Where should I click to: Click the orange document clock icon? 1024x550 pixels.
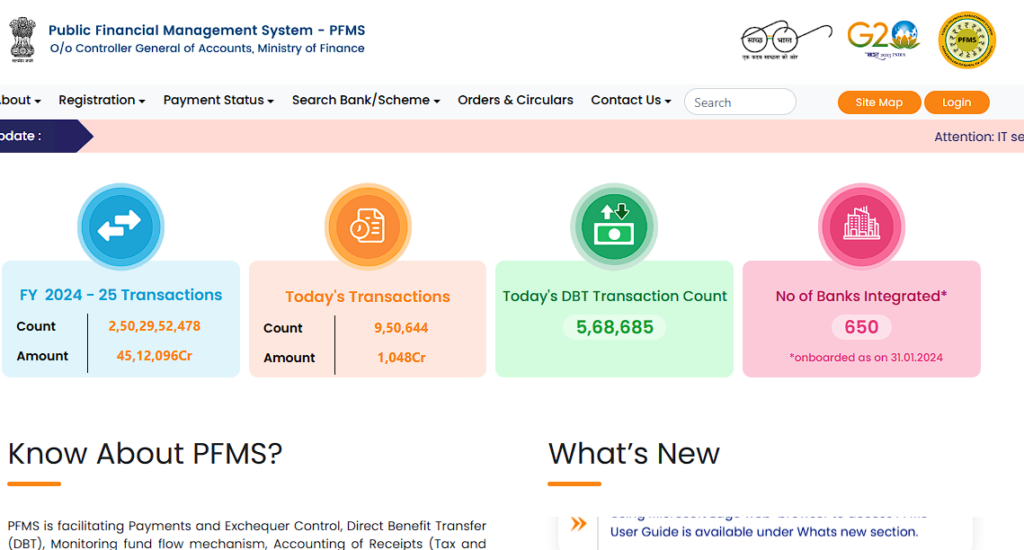pyautogui.click(x=368, y=227)
